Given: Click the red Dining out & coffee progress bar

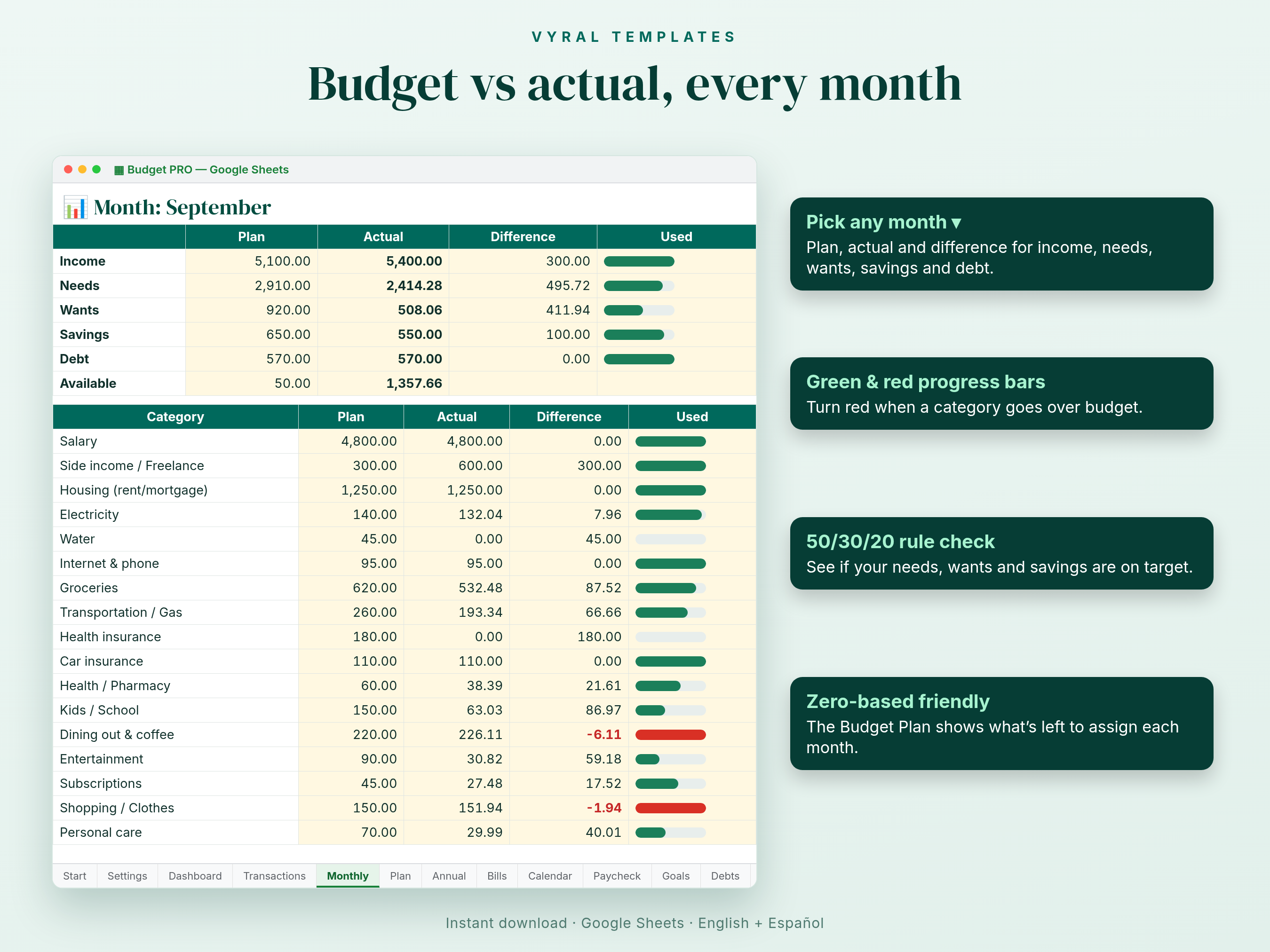Looking at the screenshot, I should (671, 734).
